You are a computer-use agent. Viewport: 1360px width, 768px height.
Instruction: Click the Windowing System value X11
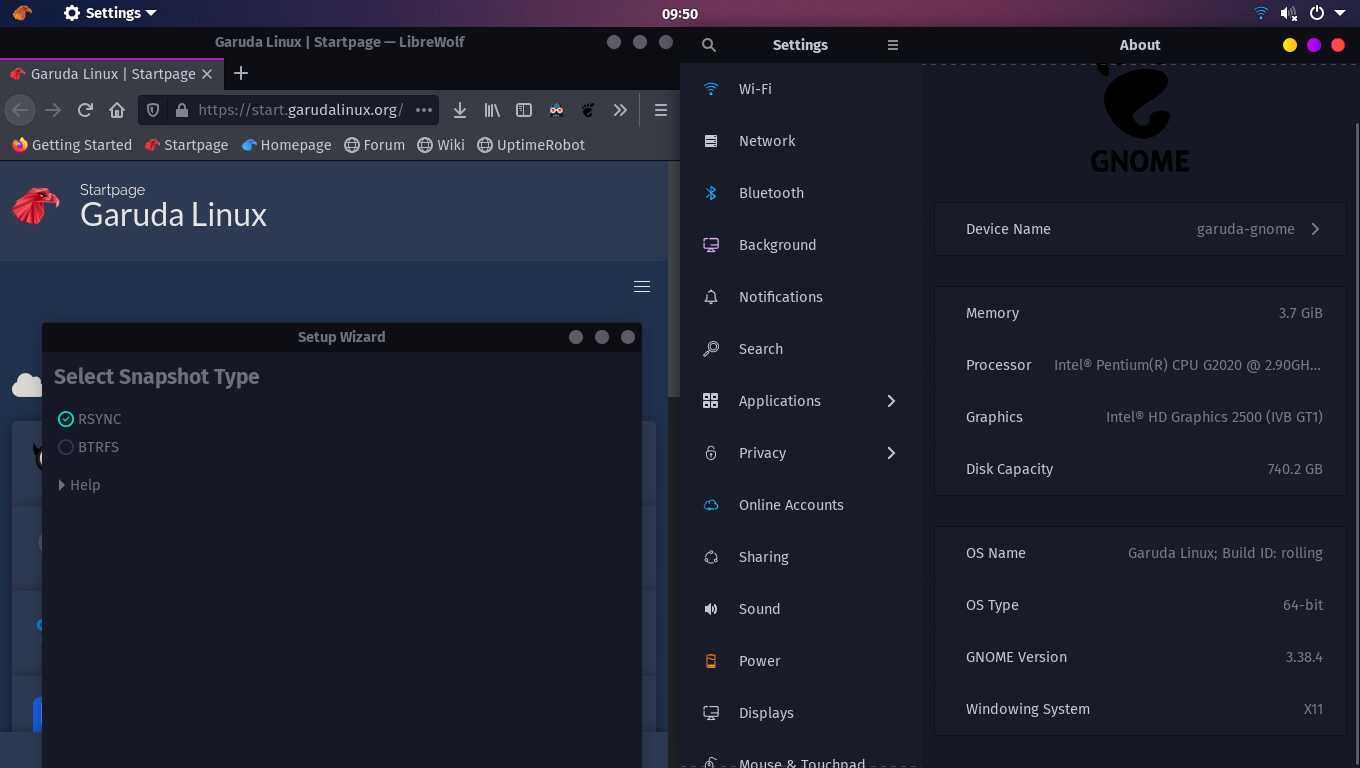click(1313, 709)
